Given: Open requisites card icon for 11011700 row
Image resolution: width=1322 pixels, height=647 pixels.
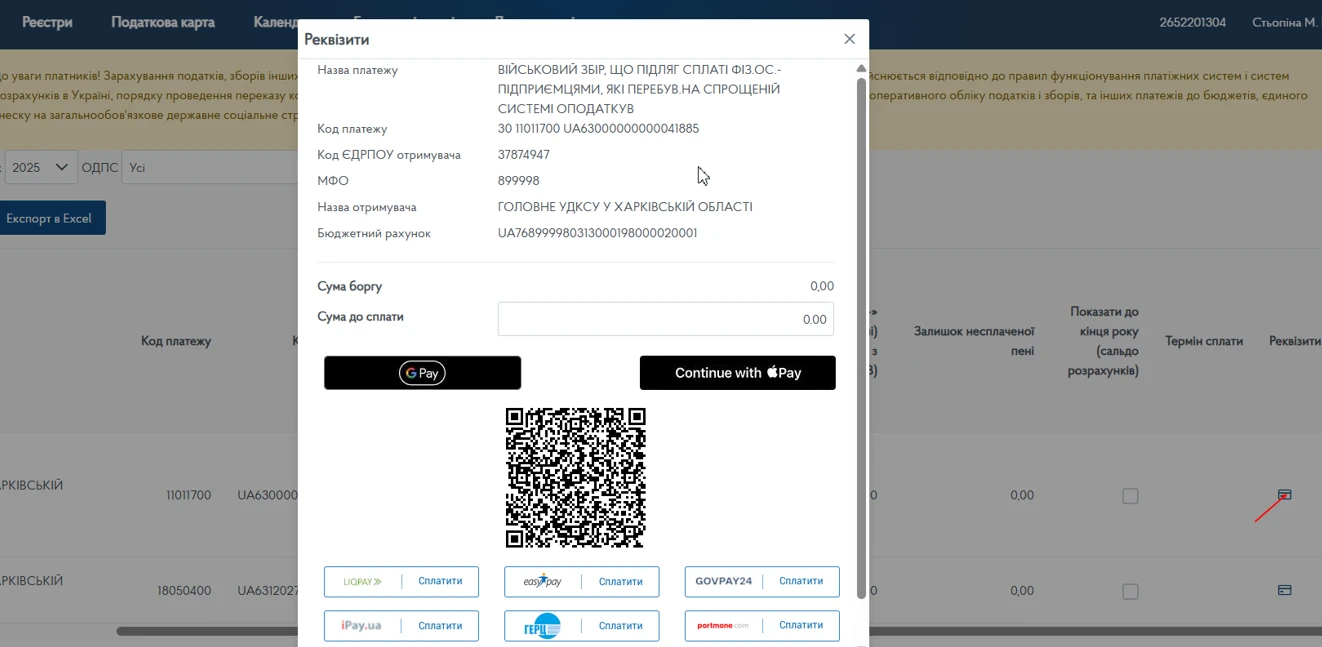Looking at the screenshot, I should coord(1284,495).
